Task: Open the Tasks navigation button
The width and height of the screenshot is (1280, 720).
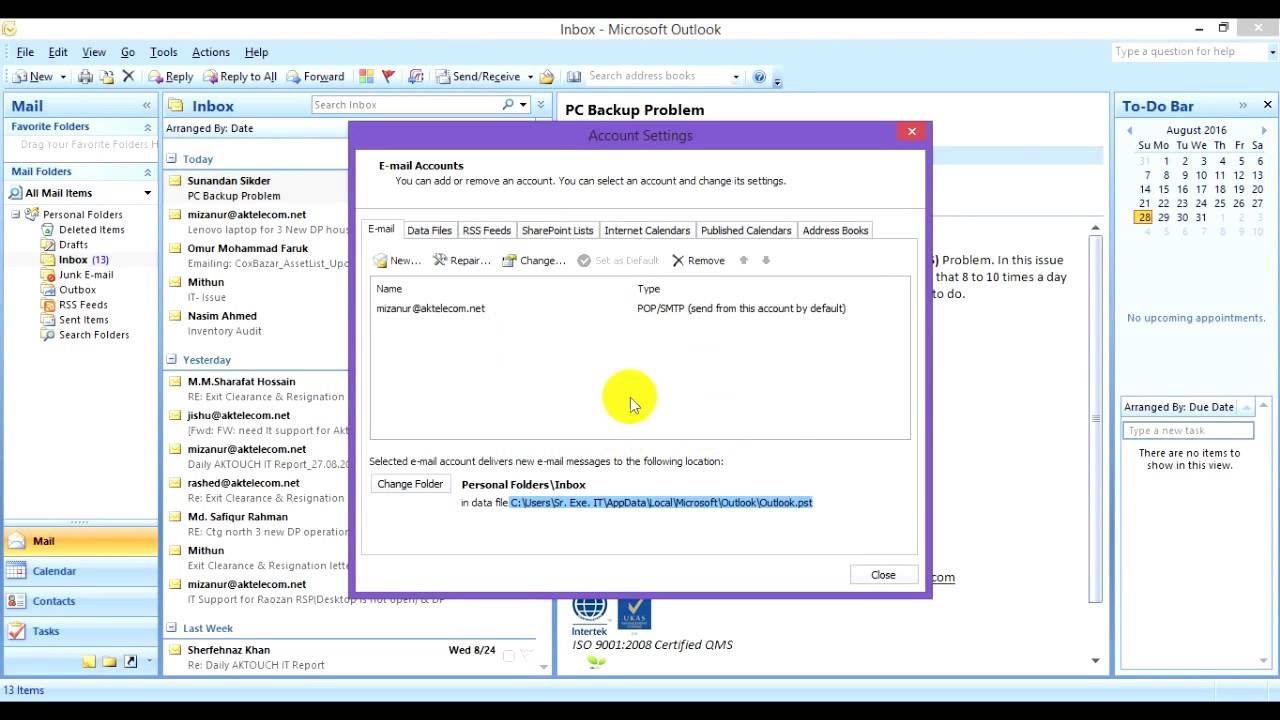Action: click(x=79, y=631)
